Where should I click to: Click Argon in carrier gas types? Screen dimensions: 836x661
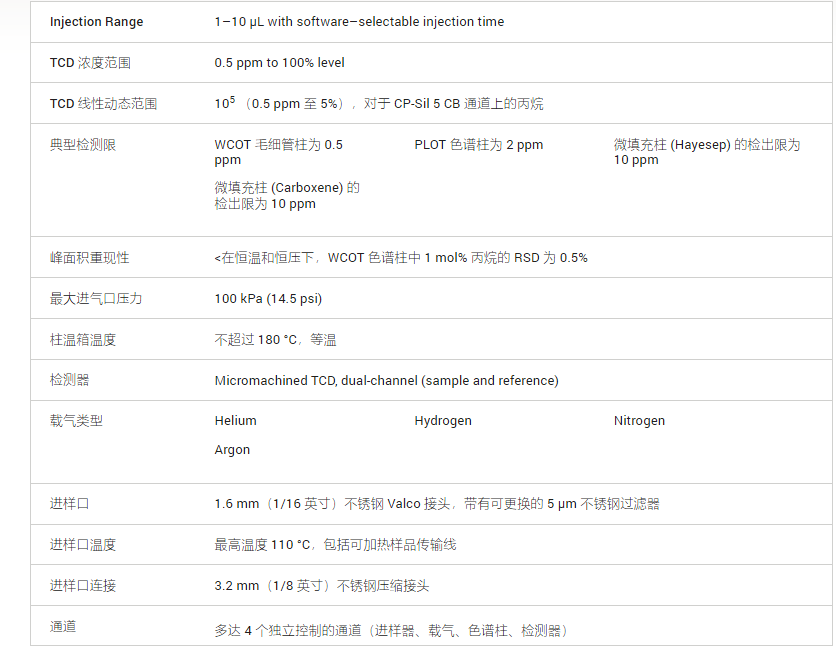232,450
